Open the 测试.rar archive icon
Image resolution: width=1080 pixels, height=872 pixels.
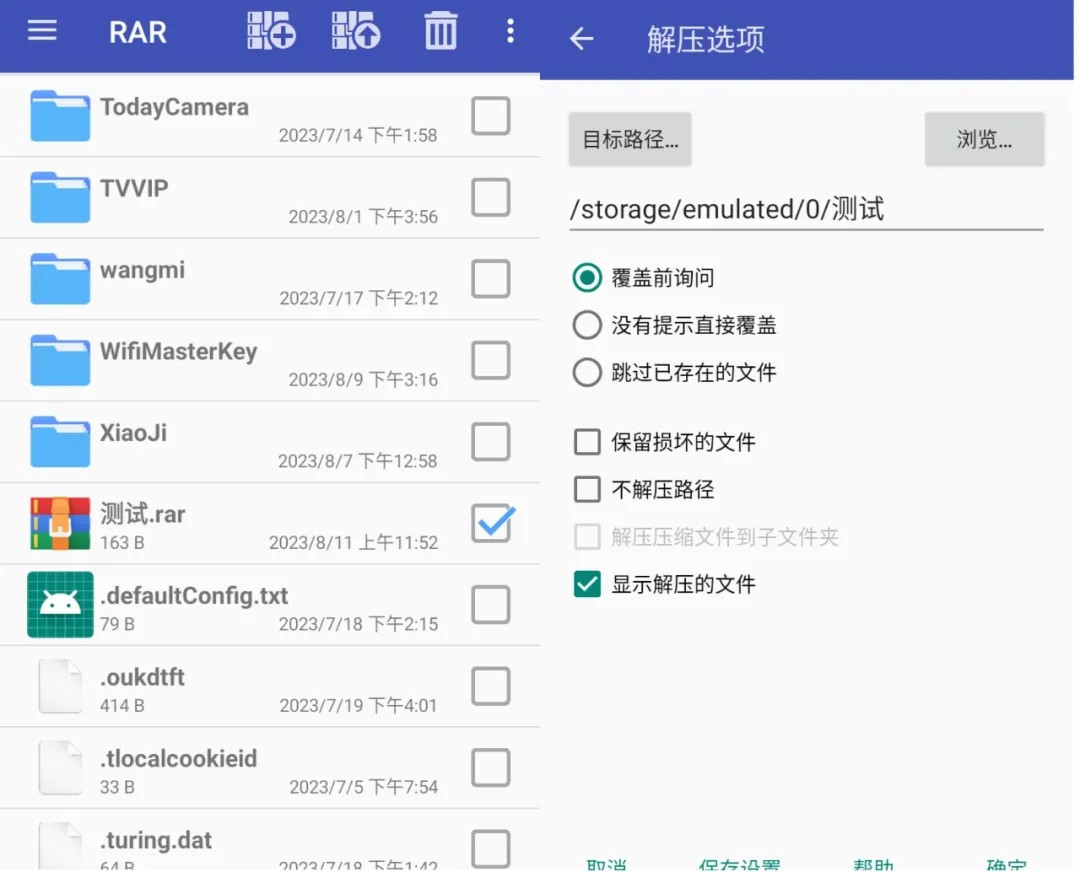point(60,524)
